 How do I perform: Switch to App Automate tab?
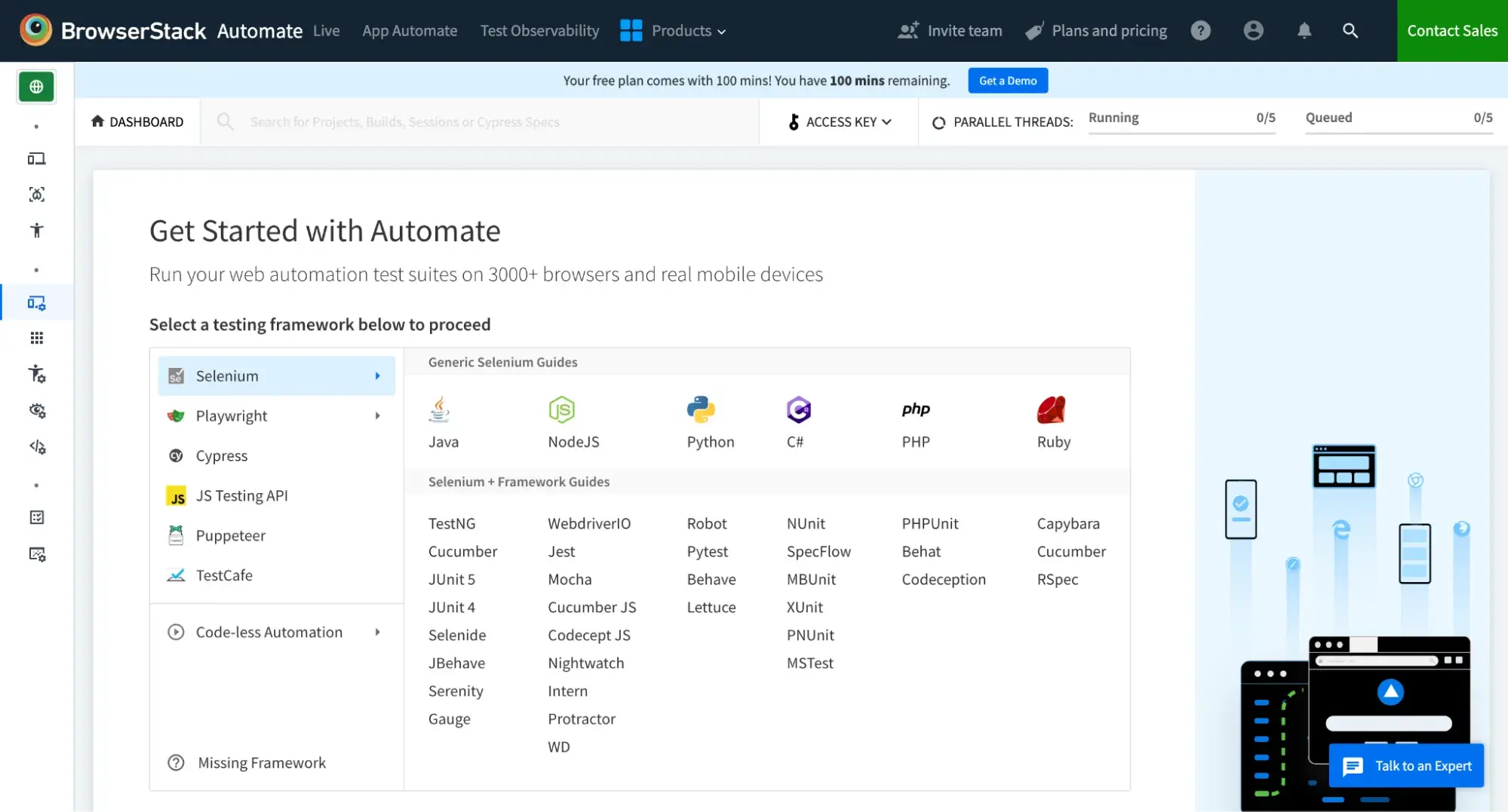click(x=410, y=31)
